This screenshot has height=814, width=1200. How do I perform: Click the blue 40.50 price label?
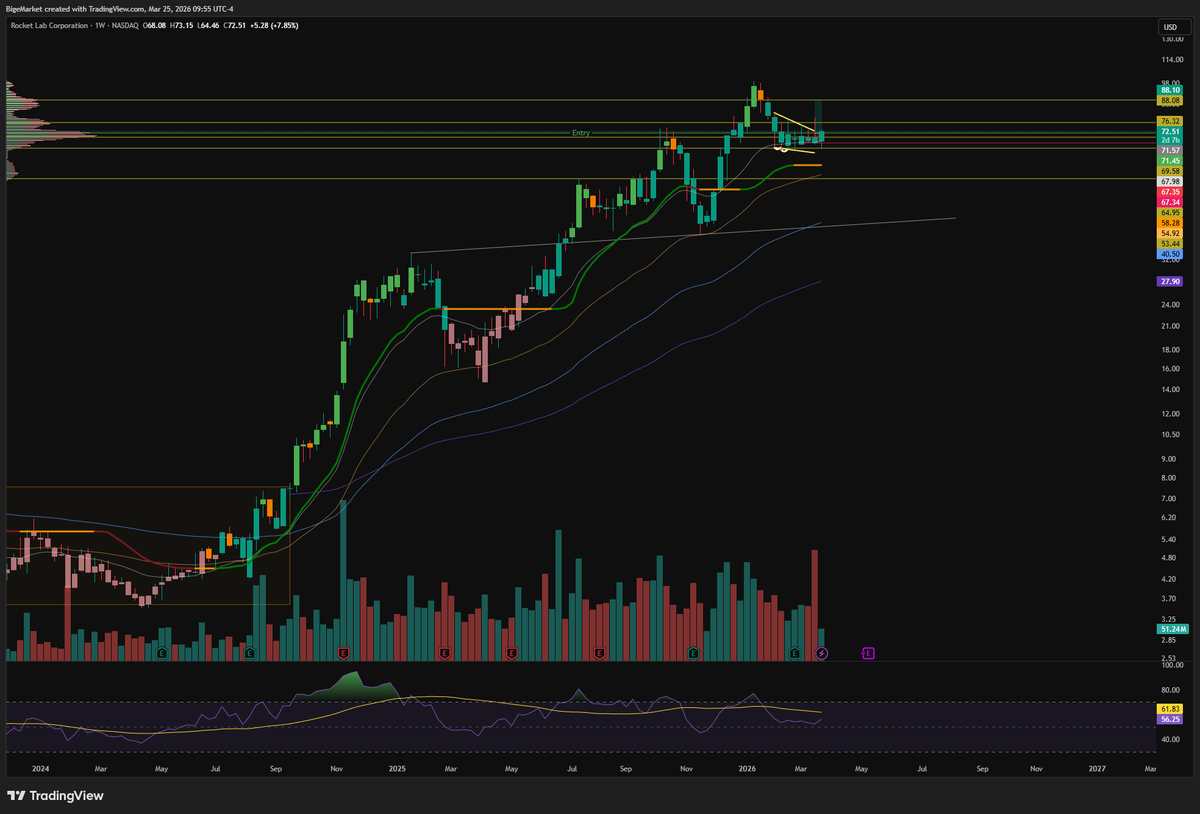coord(1170,254)
